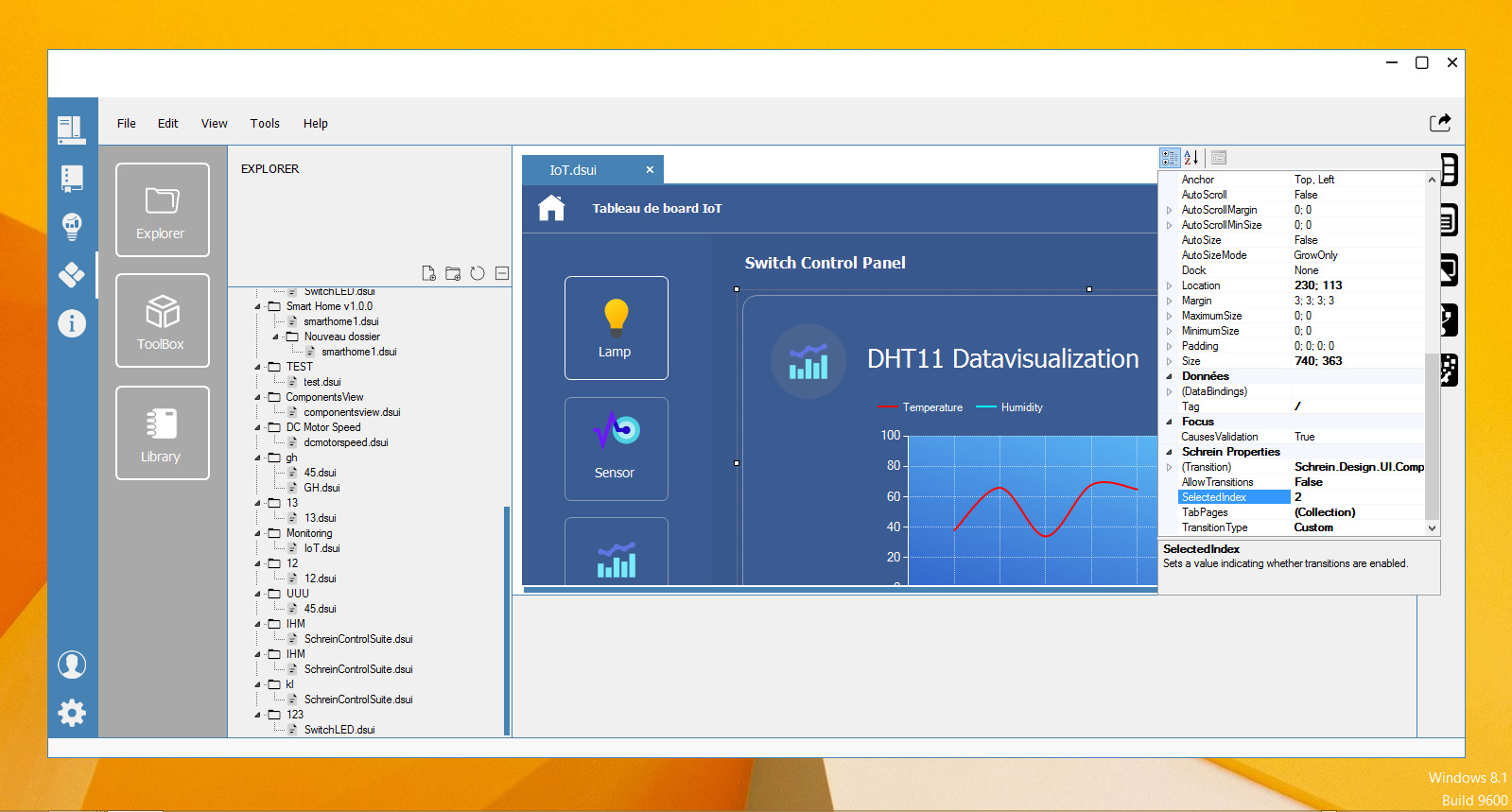The image size is (1512, 812).
Task: Expand the Location property
Action: tap(1170, 285)
